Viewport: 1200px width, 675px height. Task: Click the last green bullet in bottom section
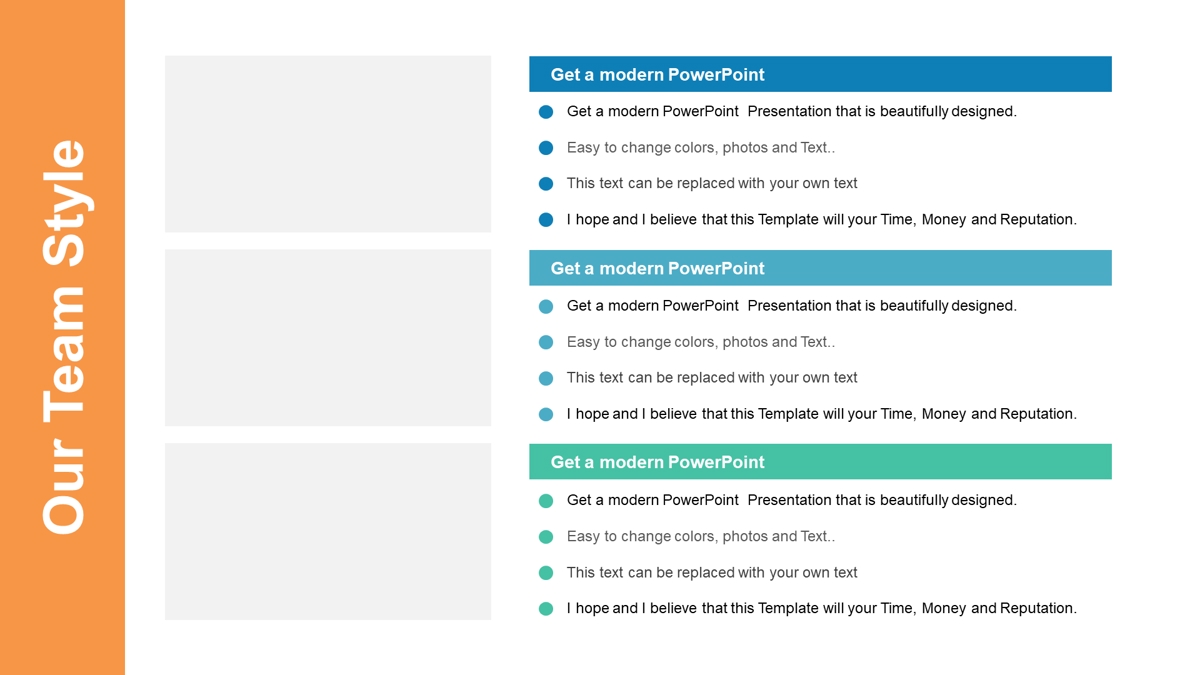click(546, 608)
